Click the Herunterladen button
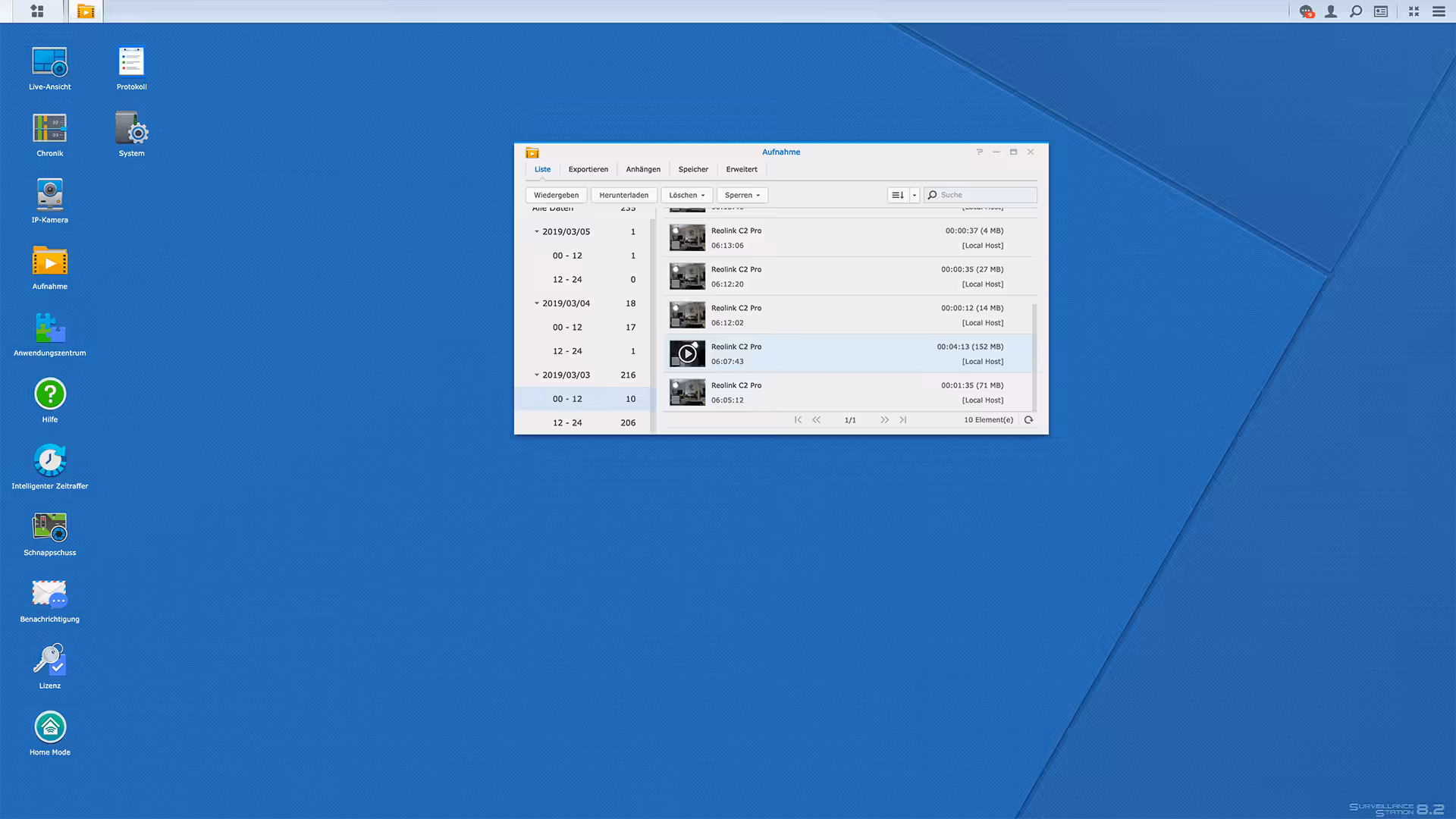1456x819 pixels. pyautogui.click(x=623, y=195)
